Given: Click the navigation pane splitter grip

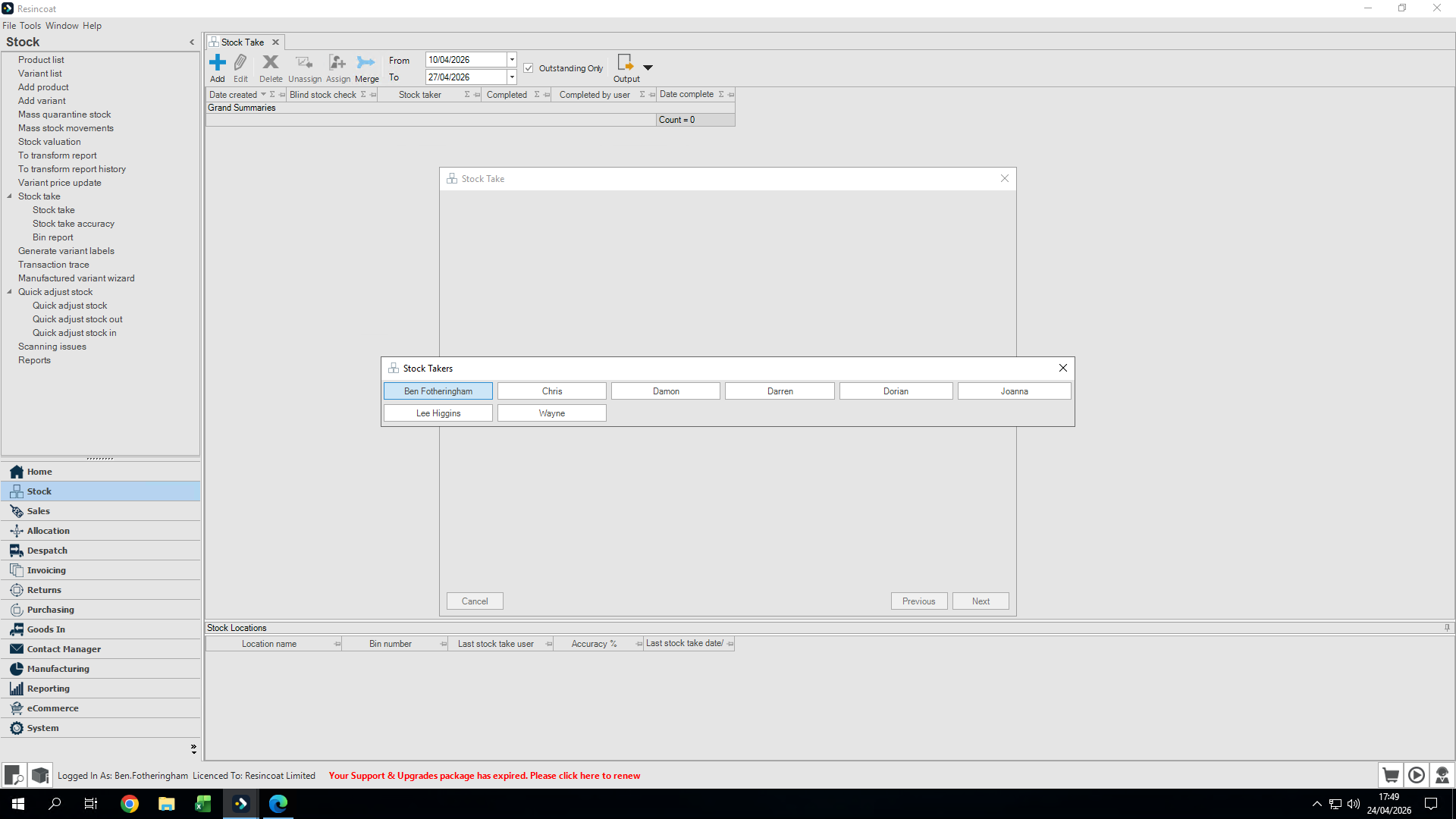Looking at the screenshot, I should tap(100, 459).
